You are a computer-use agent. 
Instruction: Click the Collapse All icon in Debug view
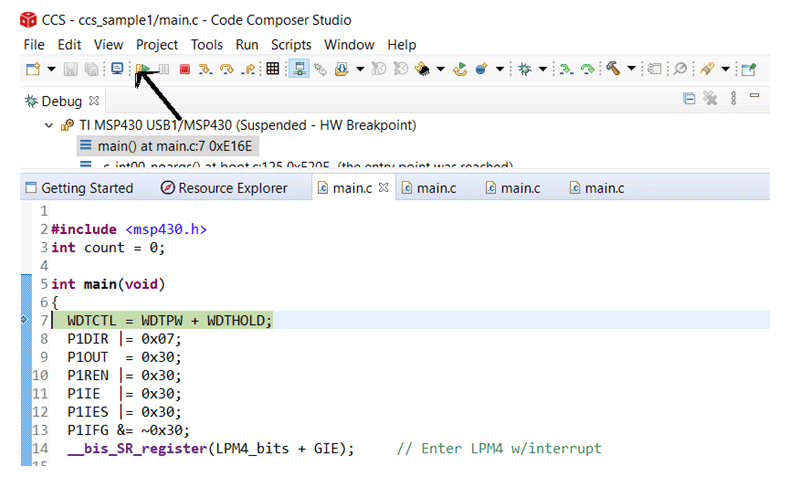click(x=689, y=98)
